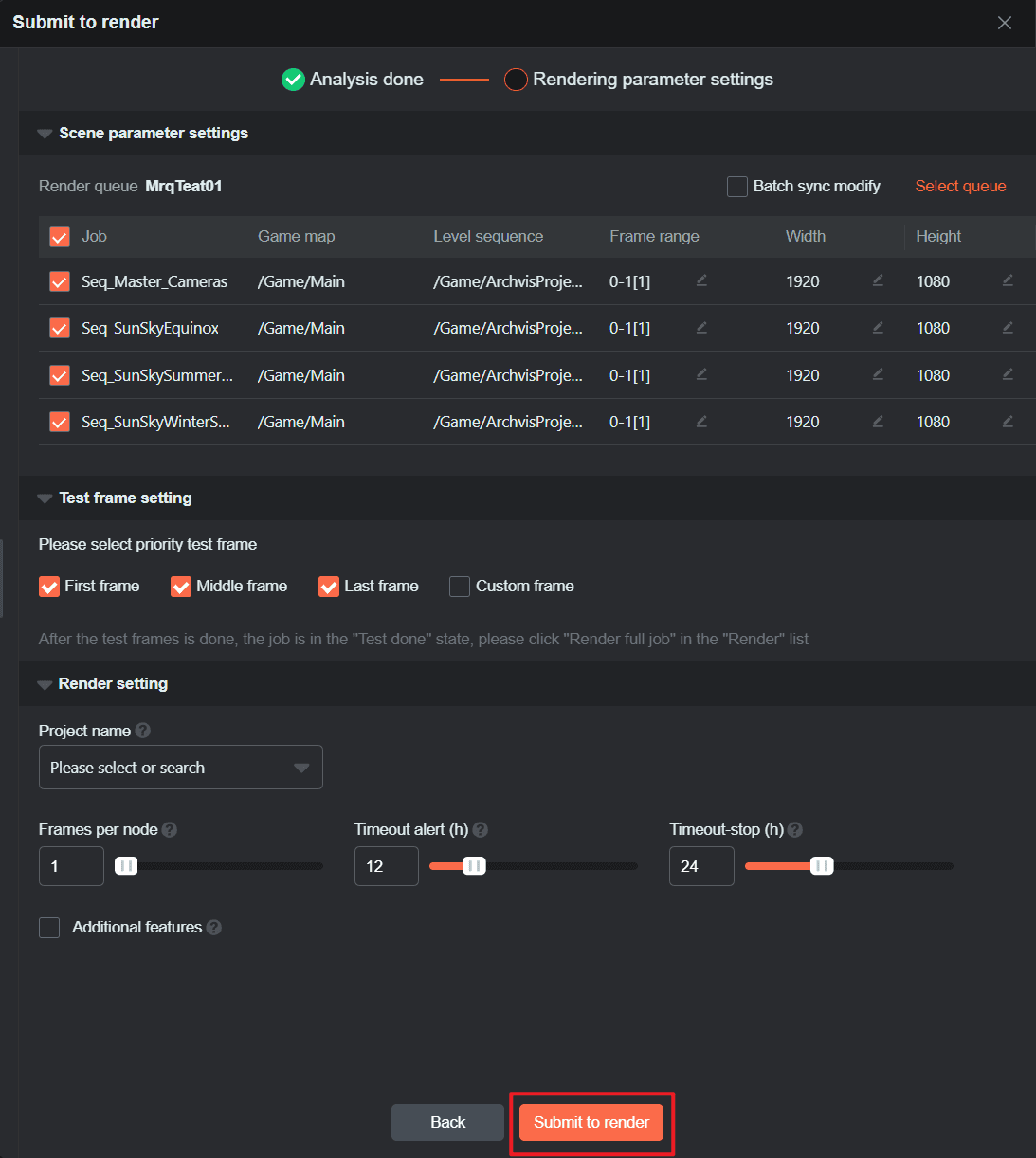Edit frame range for Seq_Master_Cameras
Viewport: 1036px width, 1158px height.
point(701,280)
